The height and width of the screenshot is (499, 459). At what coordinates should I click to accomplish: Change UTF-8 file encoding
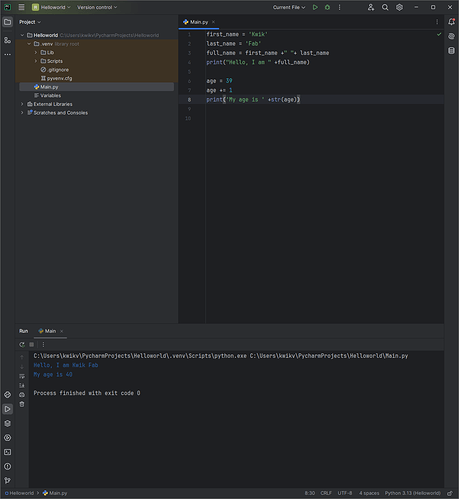tap(345, 493)
